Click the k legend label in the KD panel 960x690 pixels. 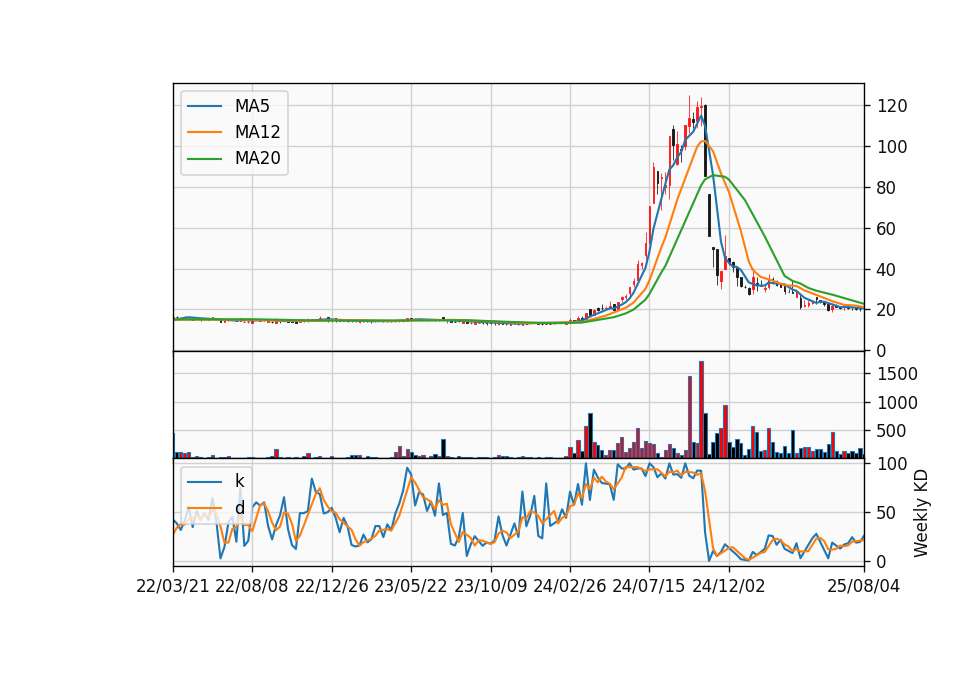click(239, 481)
